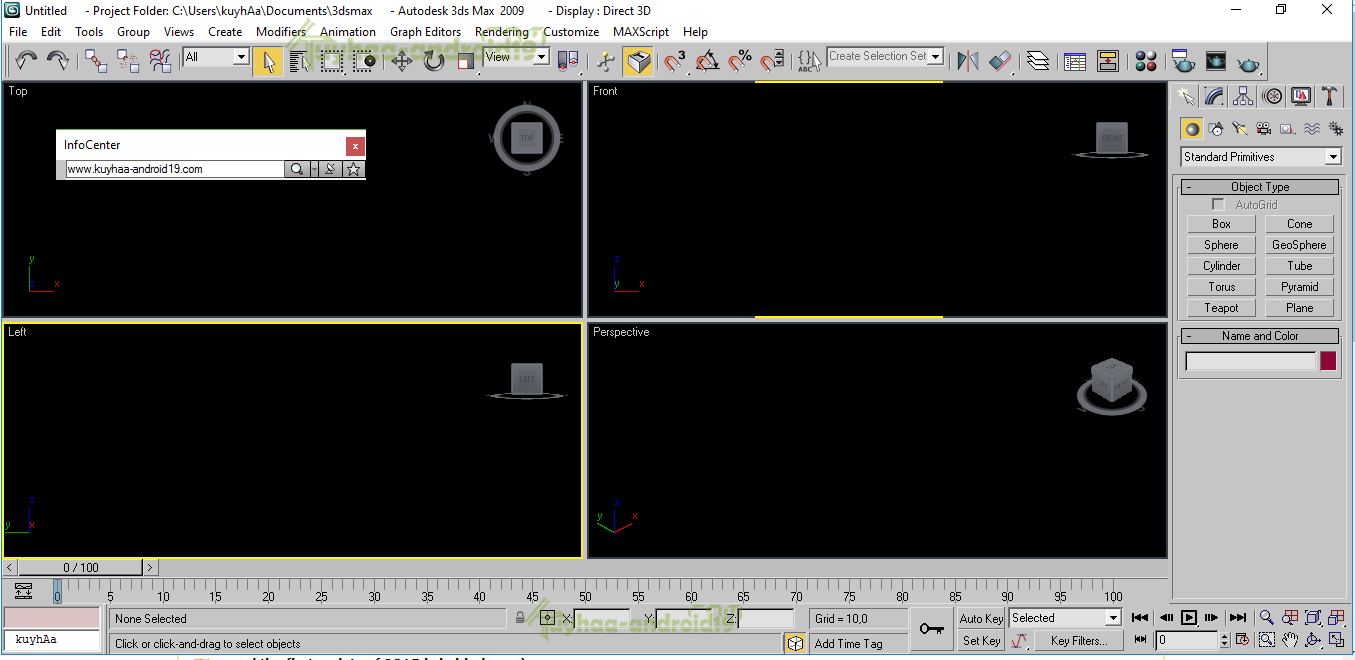Screen dimensions: 1355x660
Task: Activate the Select and Uniform Scale tool
Action: pyautogui.click(x=465, y=61)
